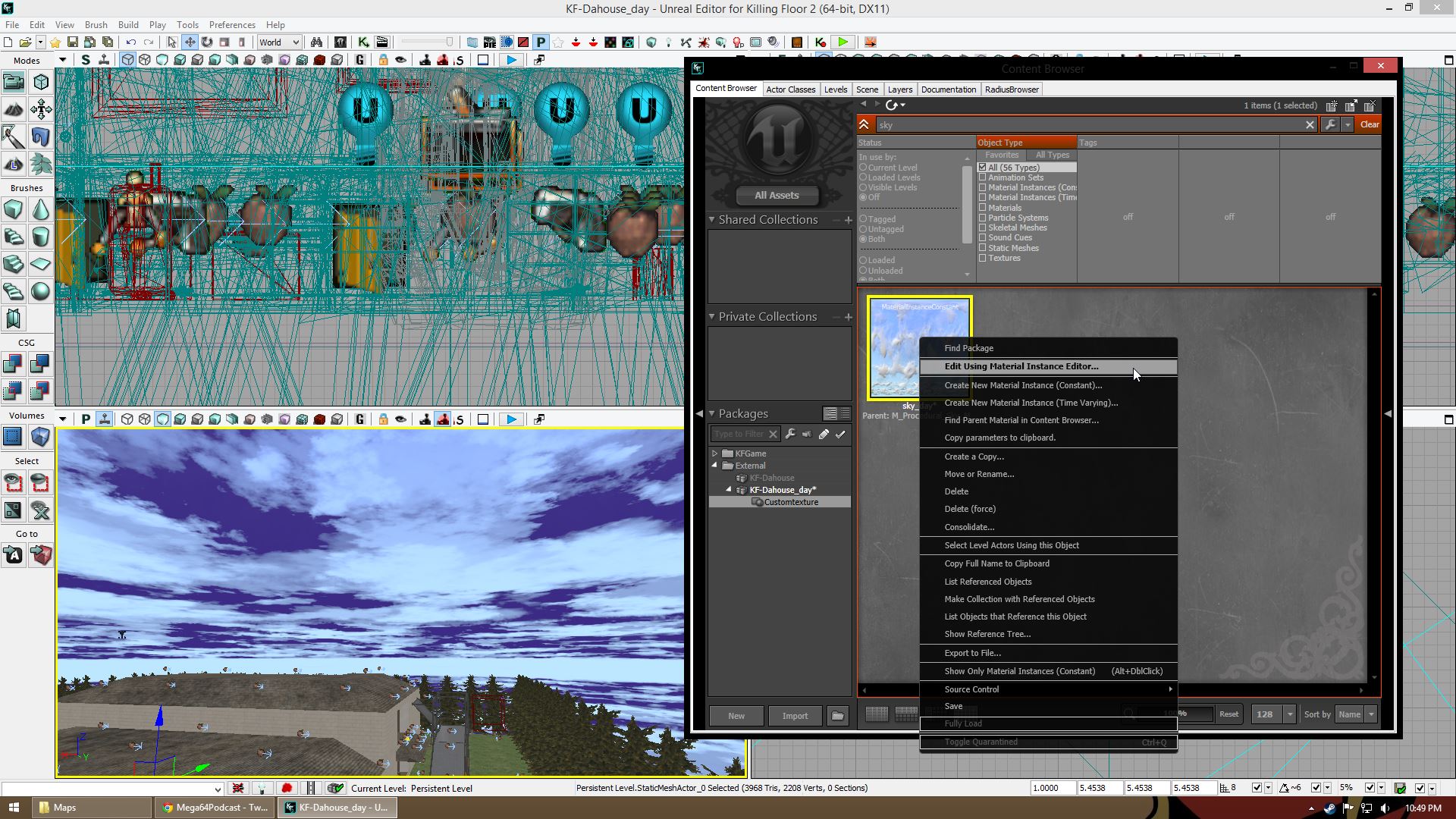Open the World coordinate system dropdown
The height and width of the screenshot is (819, 1456).
[279, 42]
